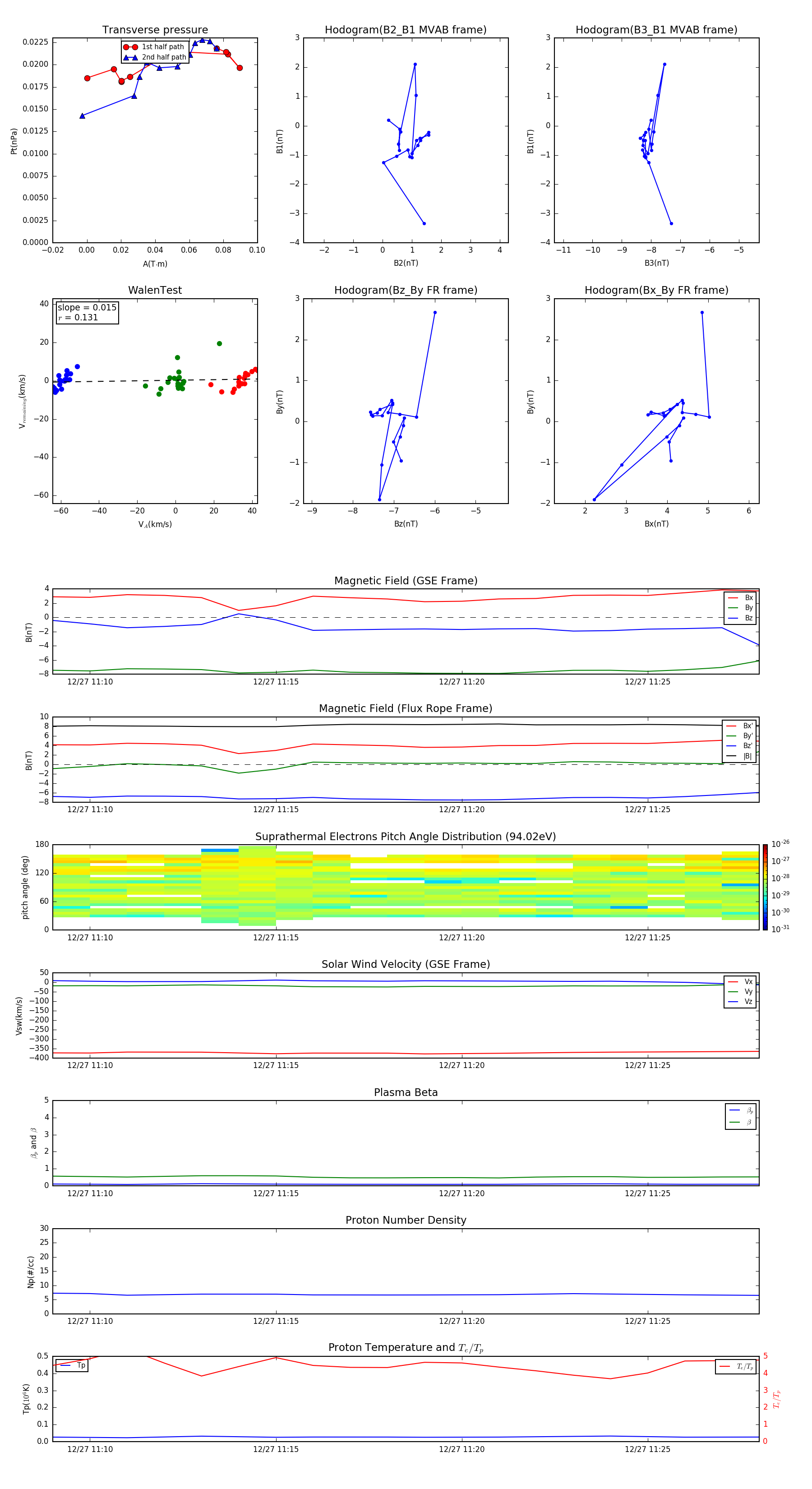The width and height of the screenshot is (812, 1489).
Task: Click the 'Vsw(km/s)' axis label
Action: (x=18, y=1016)
